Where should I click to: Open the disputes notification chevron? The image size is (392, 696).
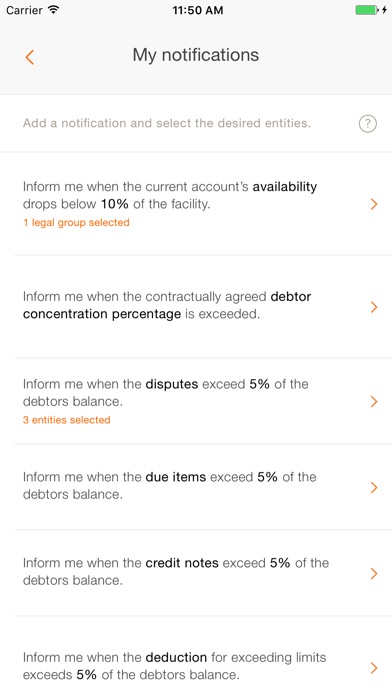click(374, 401)
